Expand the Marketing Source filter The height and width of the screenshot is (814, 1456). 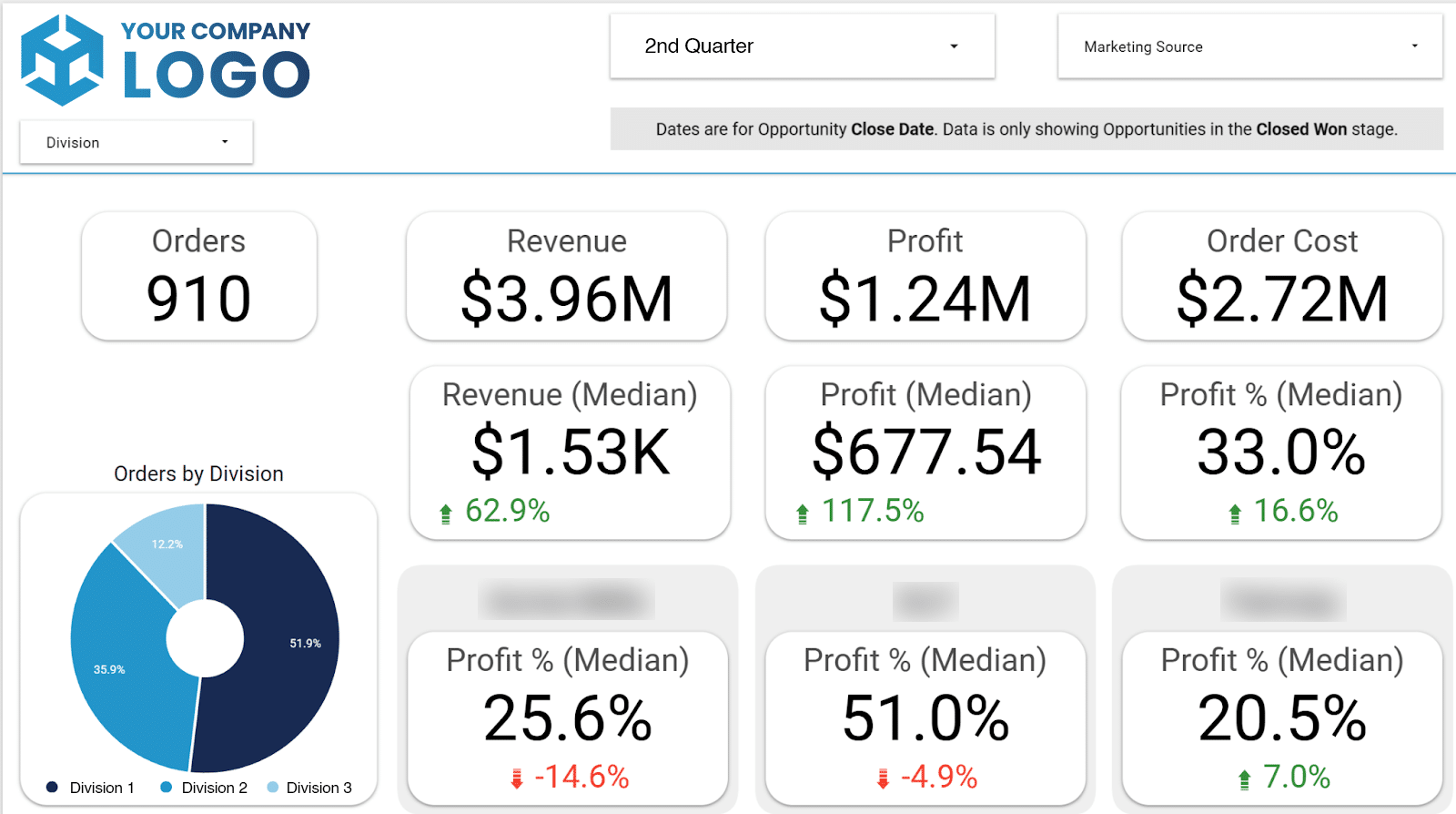1249,46
